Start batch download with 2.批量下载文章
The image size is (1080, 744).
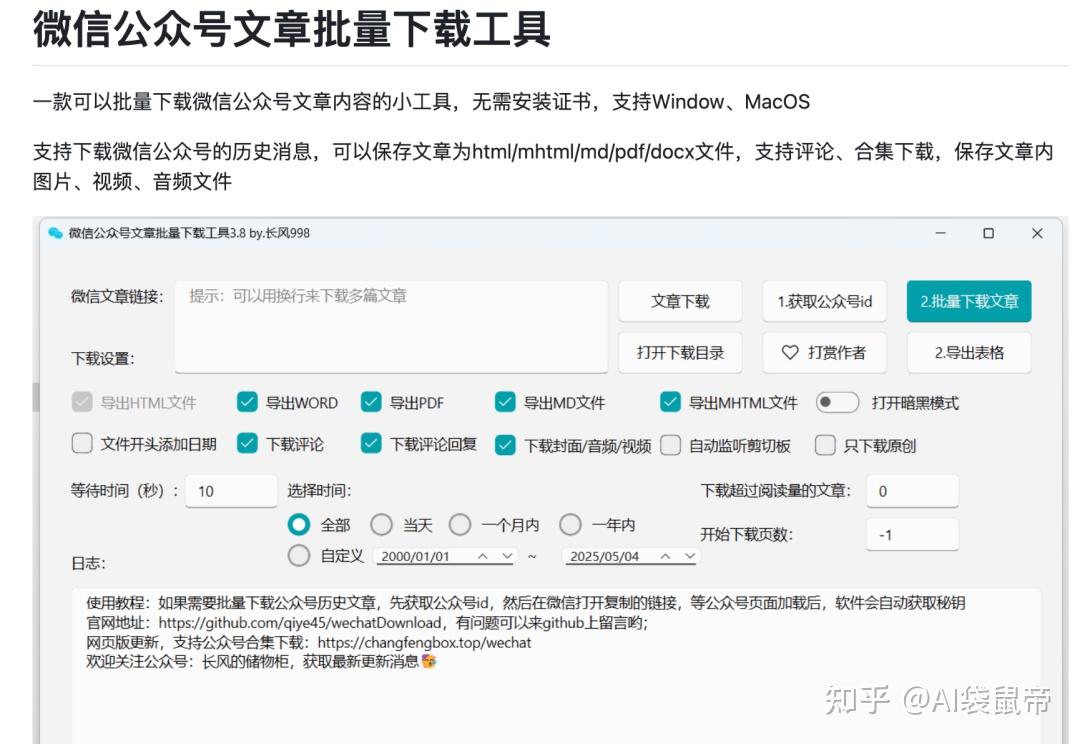pos(969,301)
